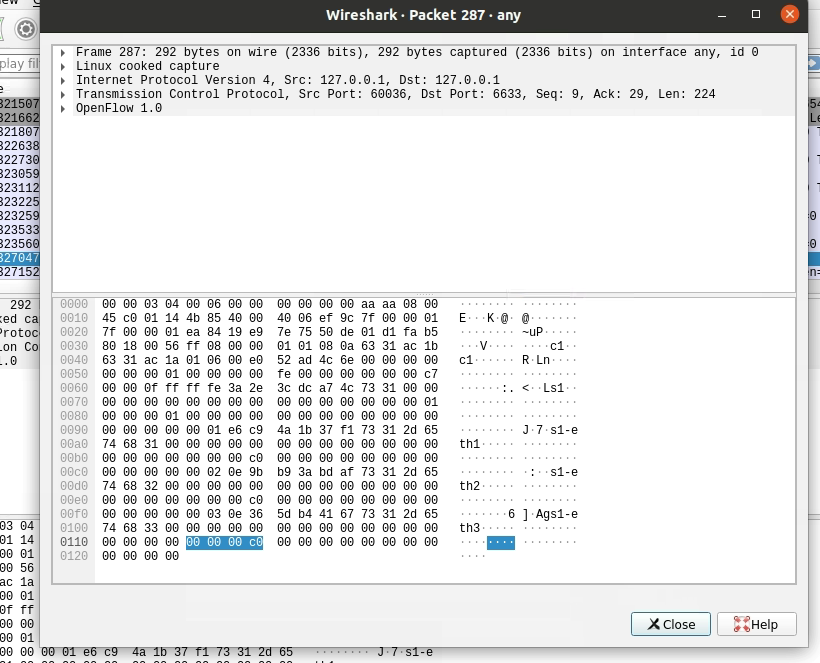
Task: Close the Packet 287 dialog via red X
Action: point(790,14)
